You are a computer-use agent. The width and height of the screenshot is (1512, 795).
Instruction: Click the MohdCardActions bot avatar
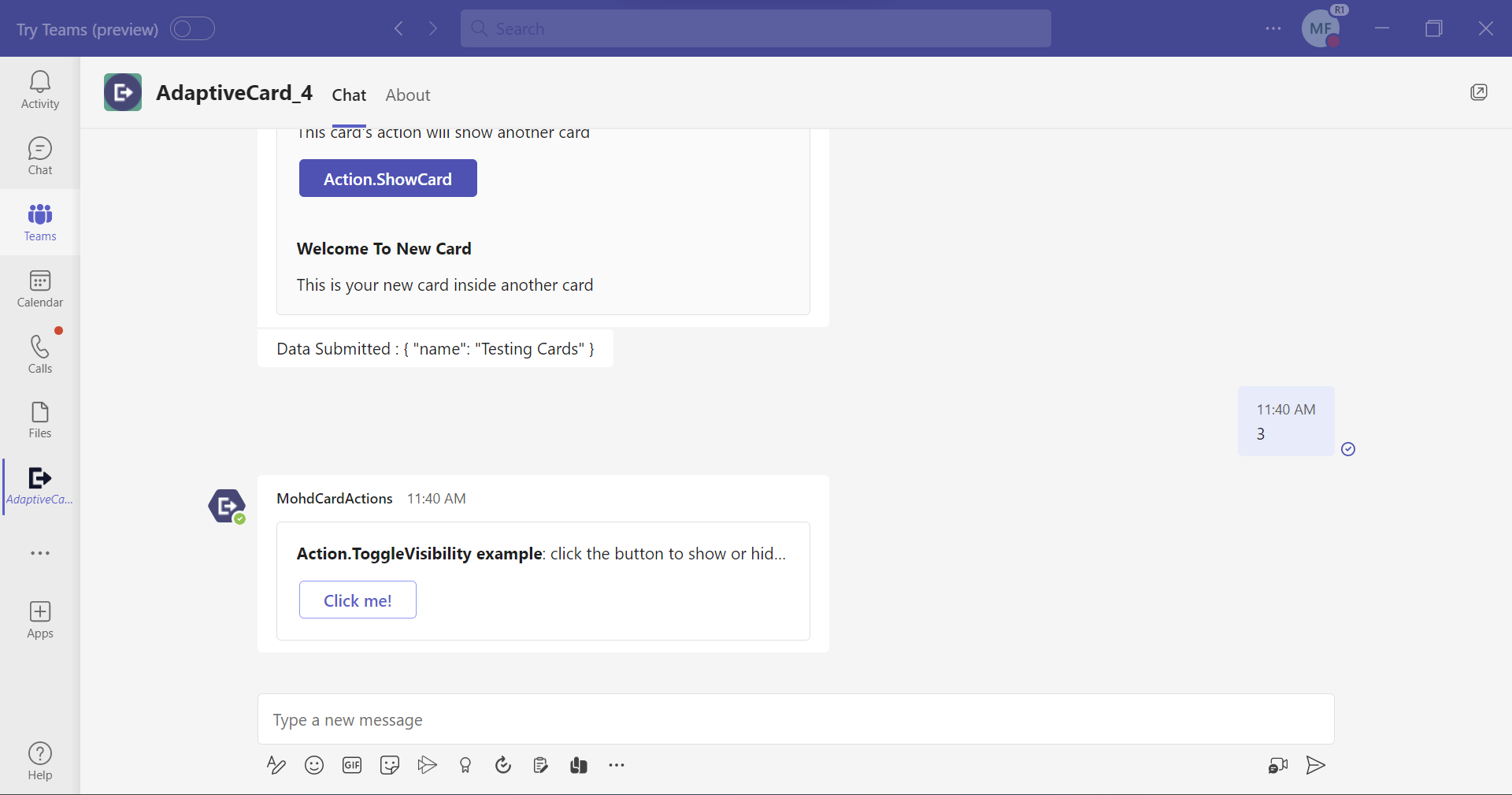coord(227,506)
